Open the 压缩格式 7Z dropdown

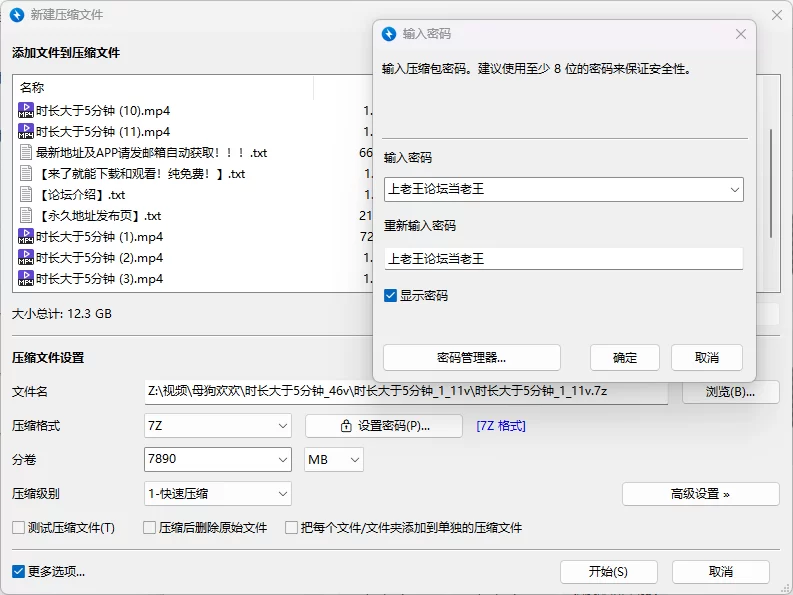(x=218, y=426)
